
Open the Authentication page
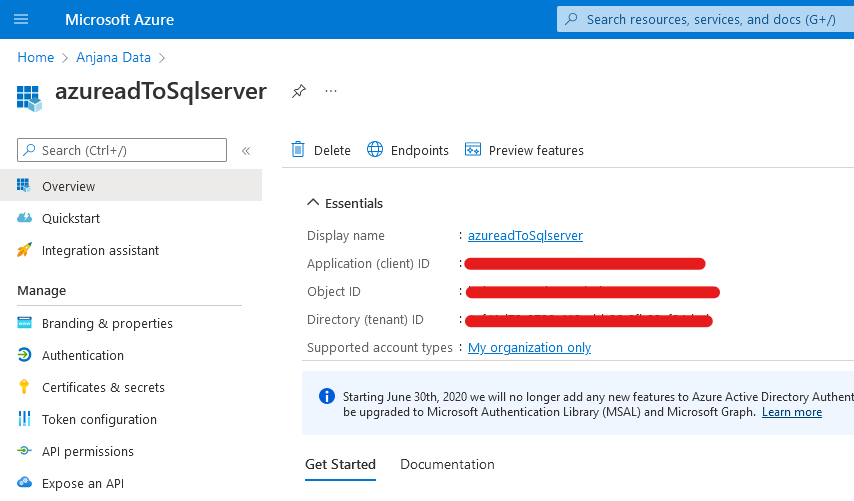pos(83,355)
